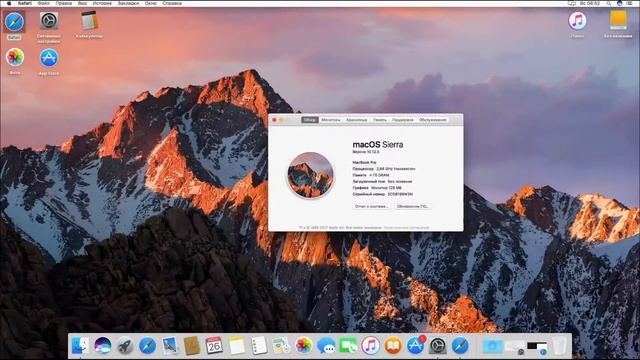640x360 pixels.
Task: Open iTunes music note in Dock
Action: (x=371, y=346)
